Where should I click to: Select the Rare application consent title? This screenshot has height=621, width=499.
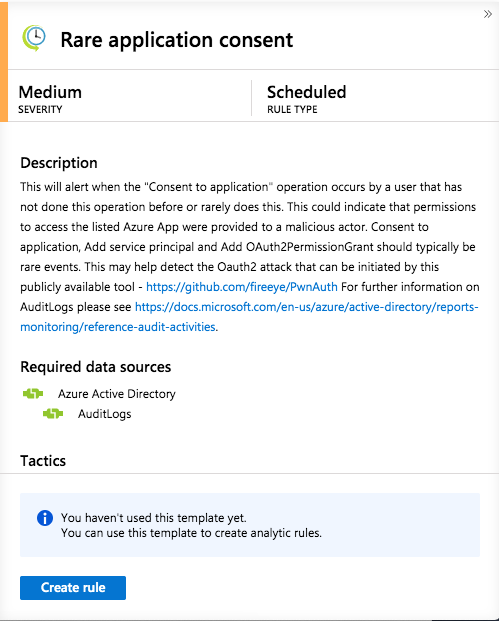click(177, 40)
